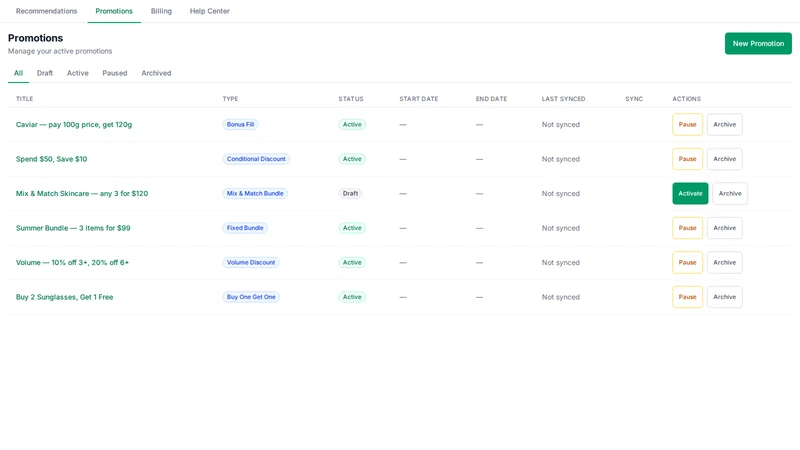Open the Caviar 100g promotion

point(74,124)
